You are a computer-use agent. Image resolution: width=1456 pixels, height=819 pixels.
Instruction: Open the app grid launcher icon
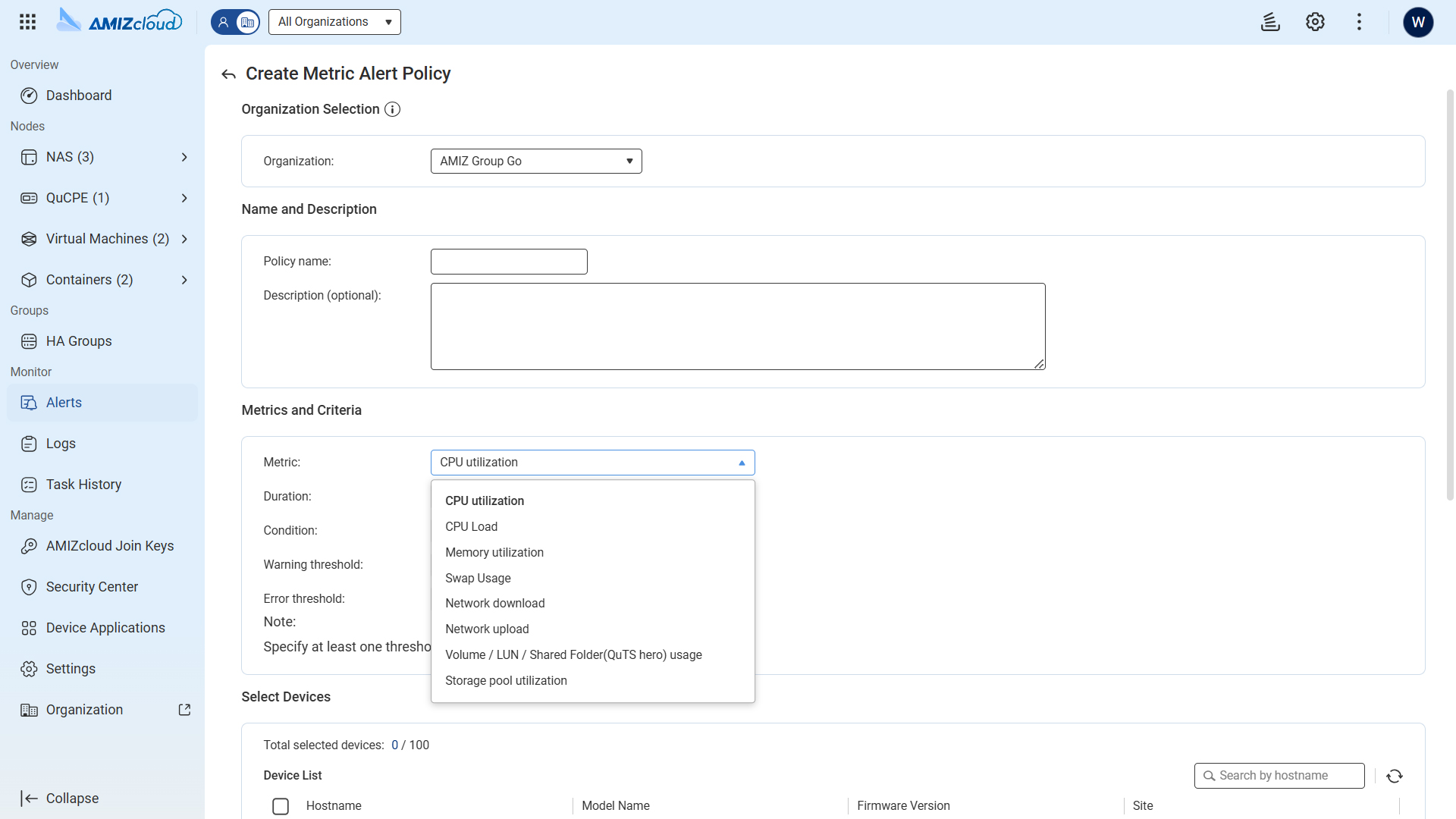[x=27, y=22]
